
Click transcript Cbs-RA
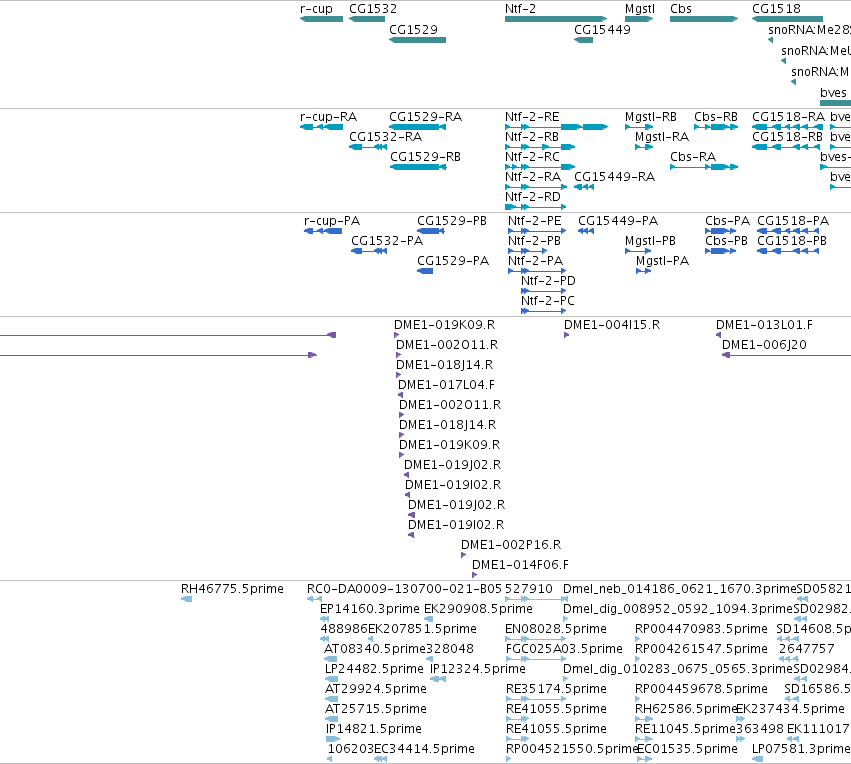click(x=693, y=157)
